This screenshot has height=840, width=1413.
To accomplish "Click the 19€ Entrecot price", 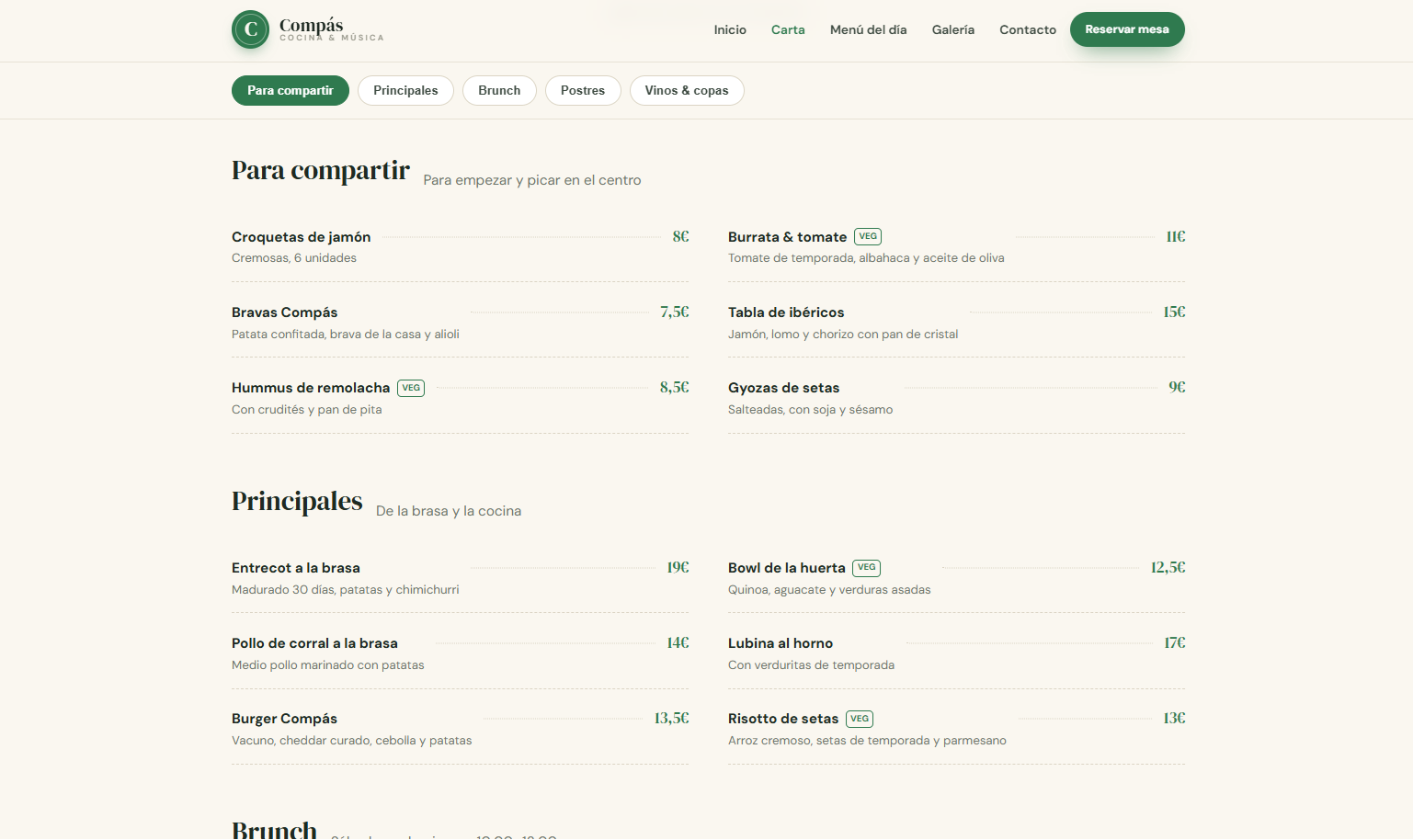I will (678, 567).
